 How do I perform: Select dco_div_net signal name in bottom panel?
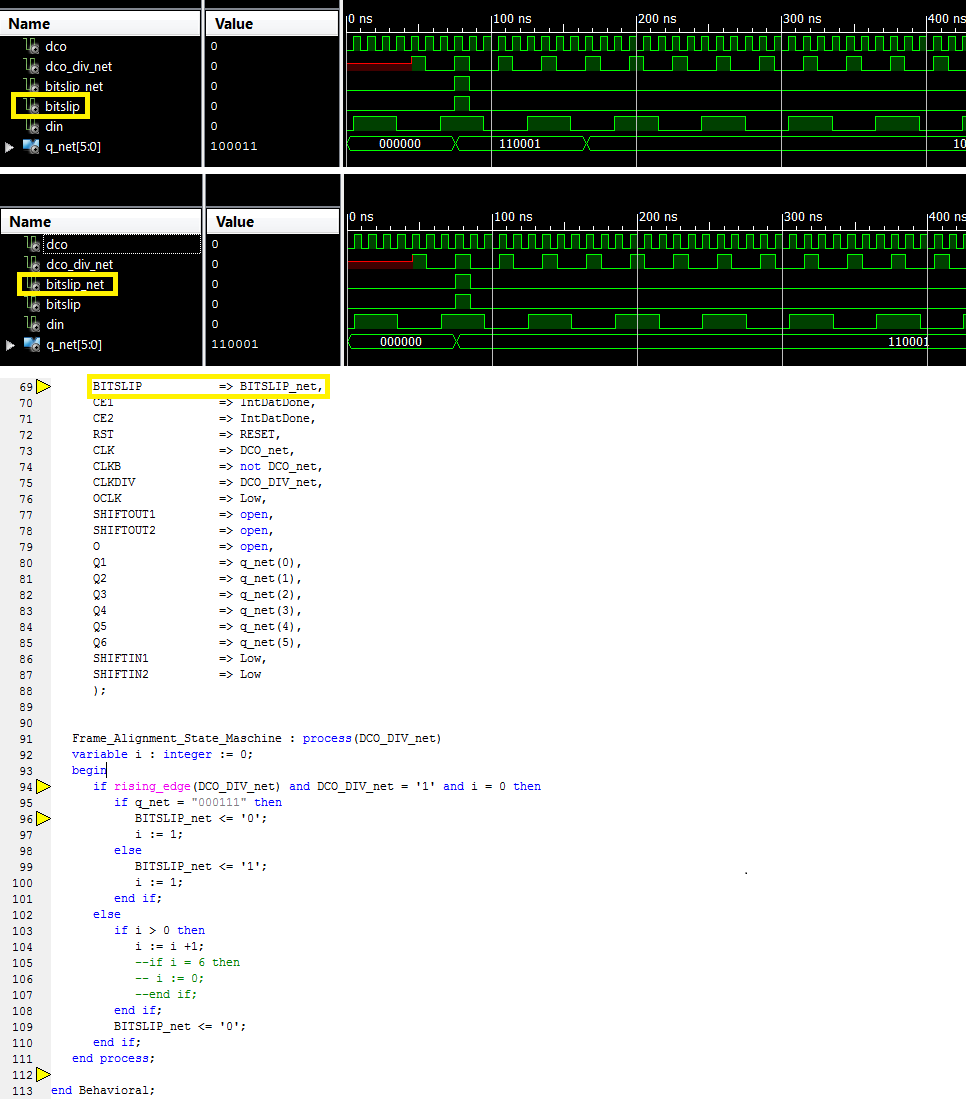click(x=79, y=264)
